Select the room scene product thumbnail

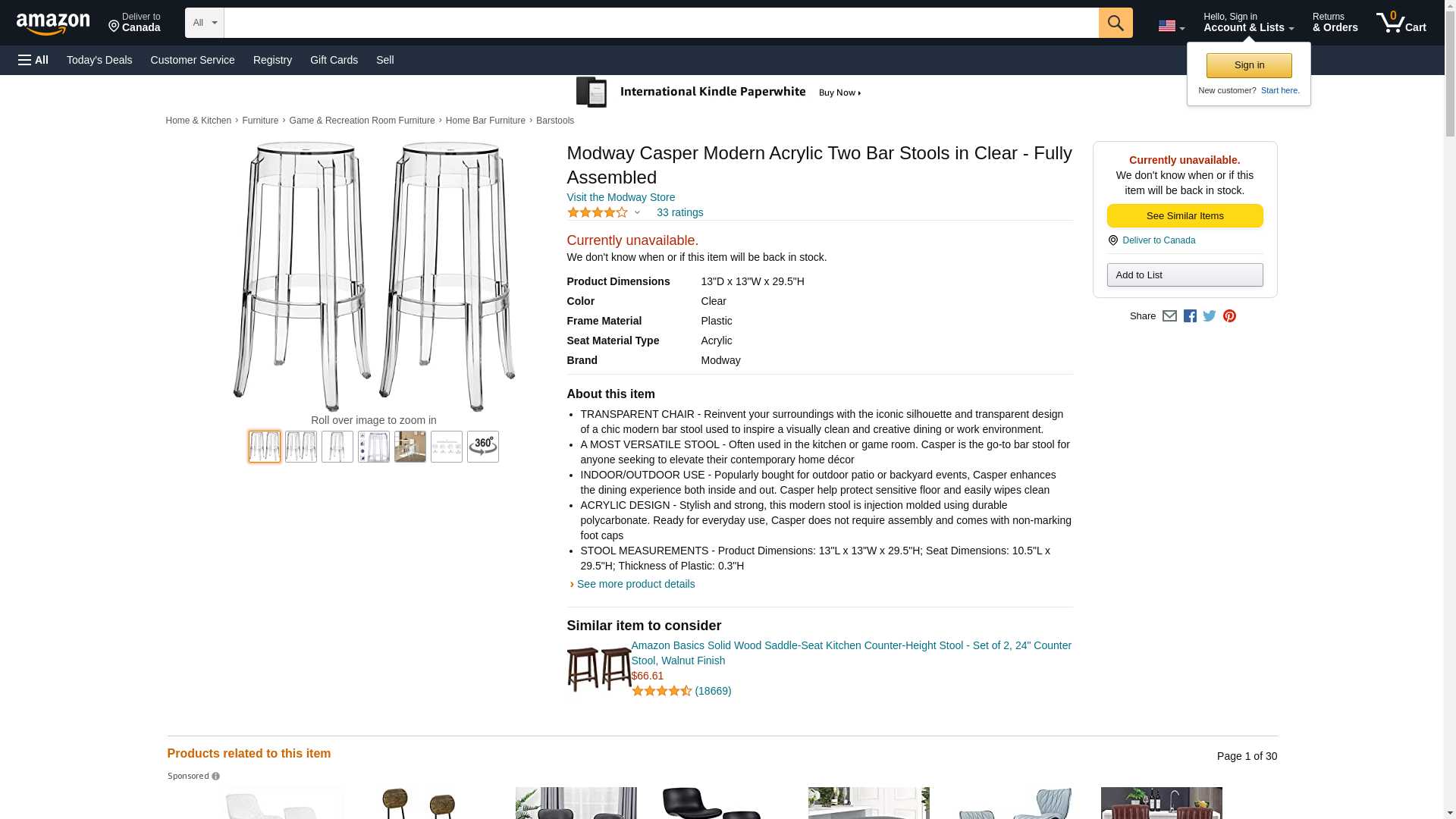tap(409, 447)
